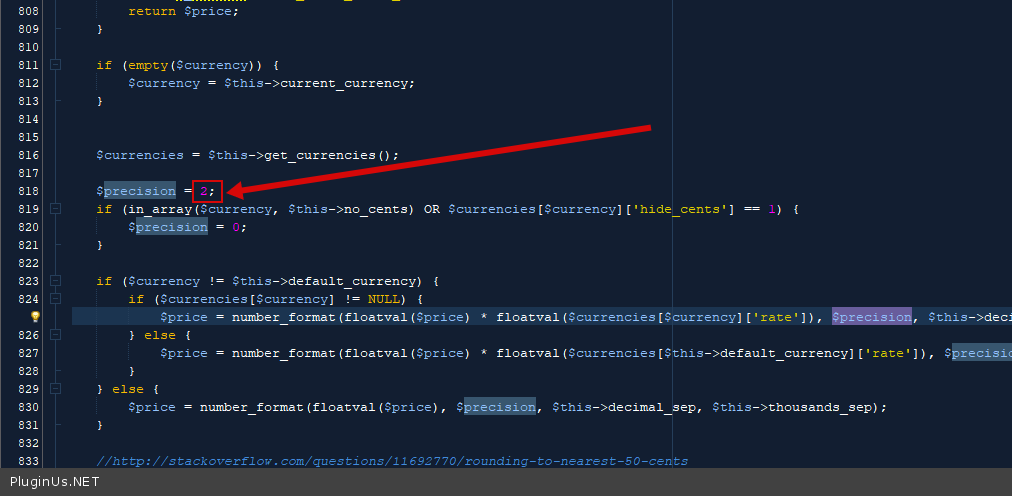Click line number 816 in the gutter

tap(28, 155)
